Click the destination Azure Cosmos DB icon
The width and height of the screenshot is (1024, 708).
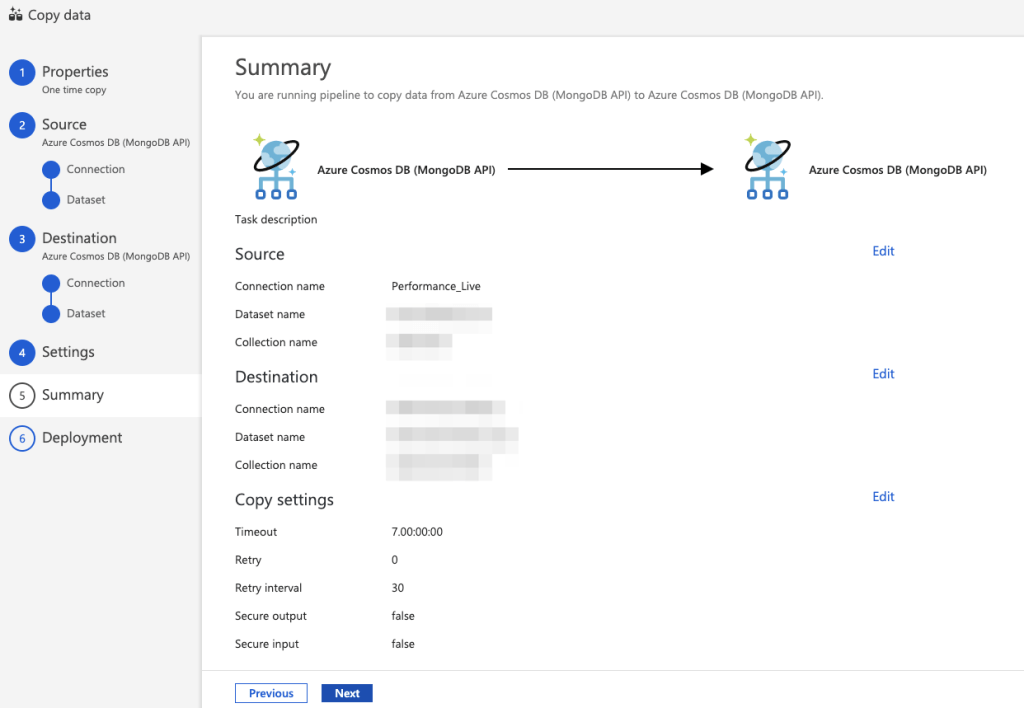[766, 168]
